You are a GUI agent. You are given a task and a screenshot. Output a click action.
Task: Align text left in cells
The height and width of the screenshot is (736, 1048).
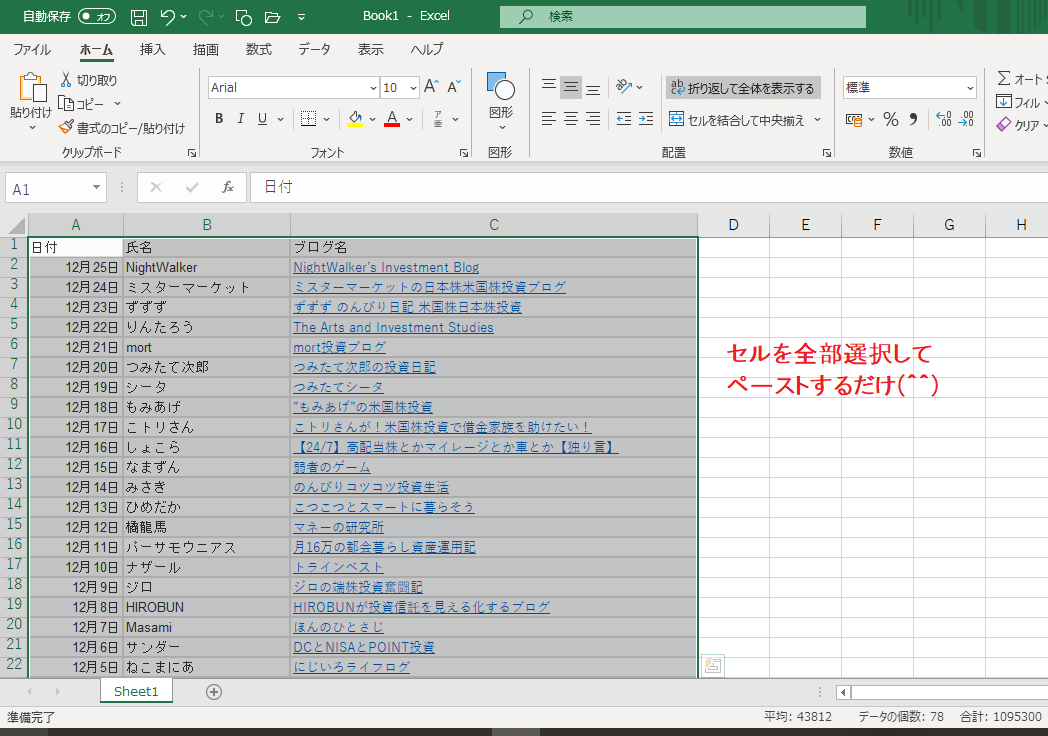[x=549, y=119]
